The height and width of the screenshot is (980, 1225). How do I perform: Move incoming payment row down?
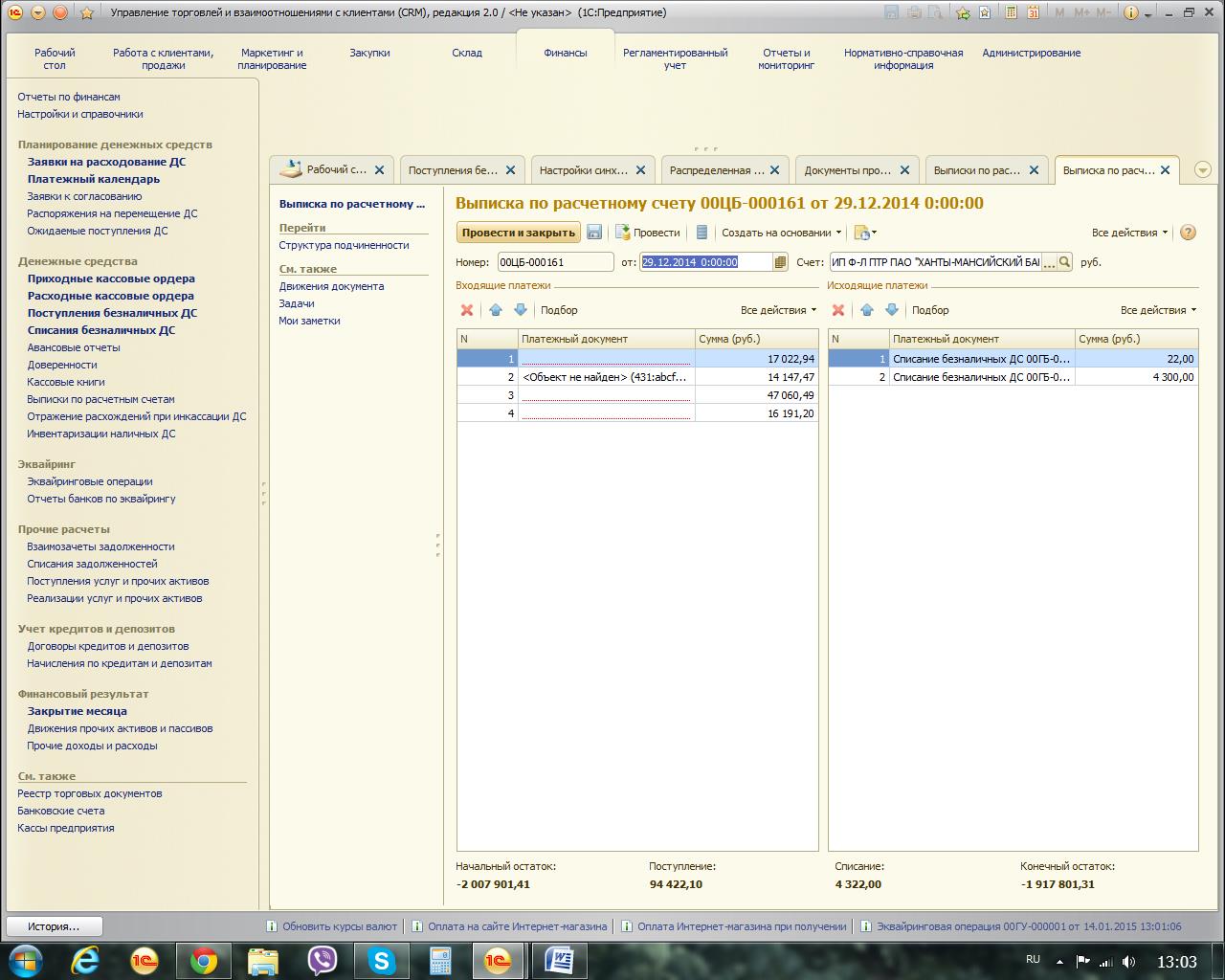521,310
